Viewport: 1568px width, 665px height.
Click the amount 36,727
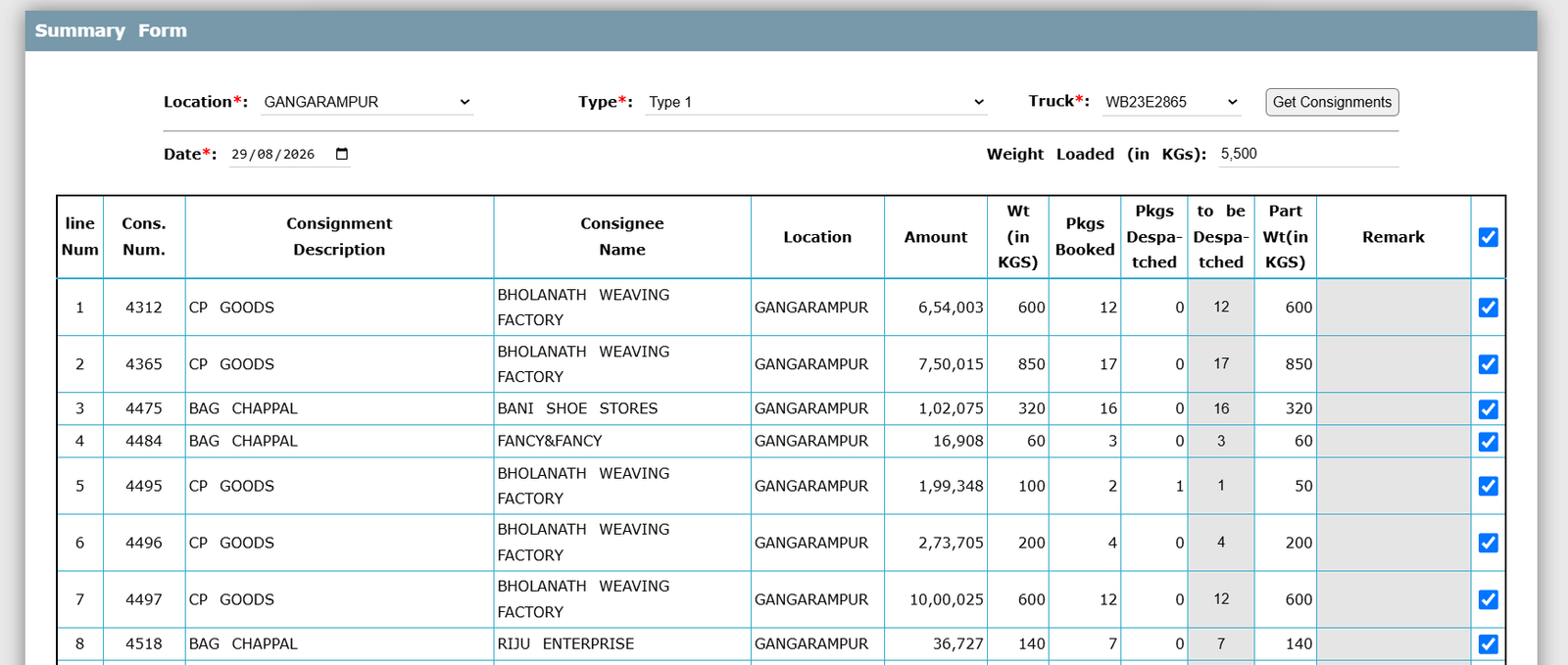[x=958, y=643]
